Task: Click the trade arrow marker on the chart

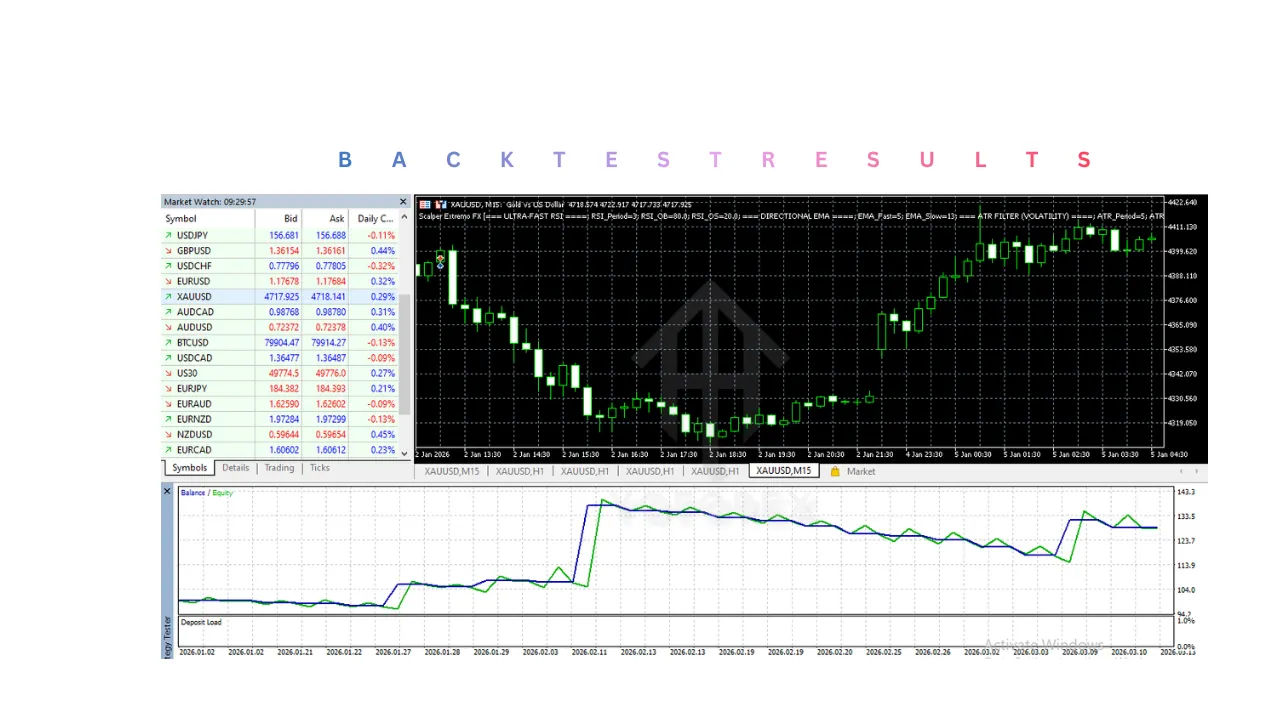Action: tap(440, 261)
